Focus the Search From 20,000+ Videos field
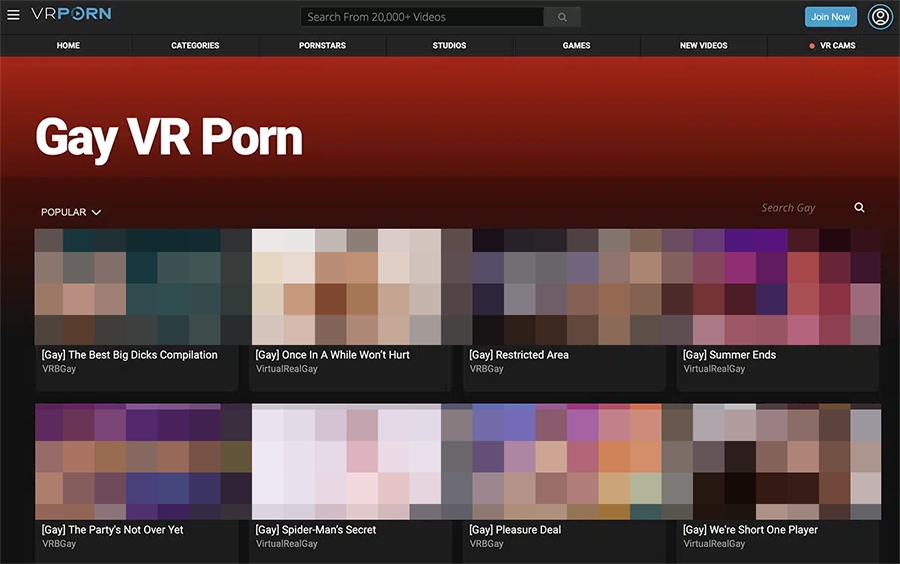900x564 pixels. [422, 17]
